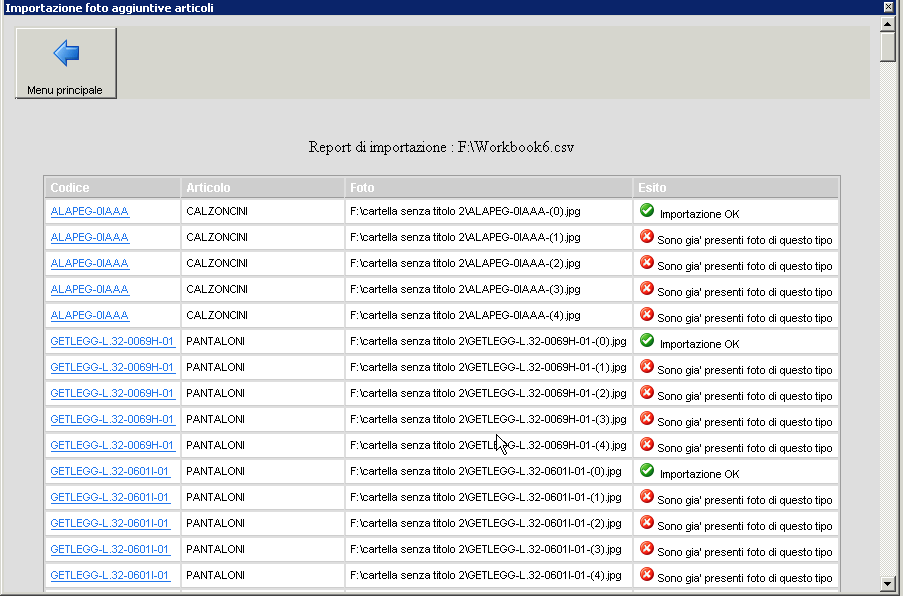
Task: Open GETLEGG-L.32-0069H-01 link in the (4).jpg row
Action: pyautogui.click(x=112, y=445)
